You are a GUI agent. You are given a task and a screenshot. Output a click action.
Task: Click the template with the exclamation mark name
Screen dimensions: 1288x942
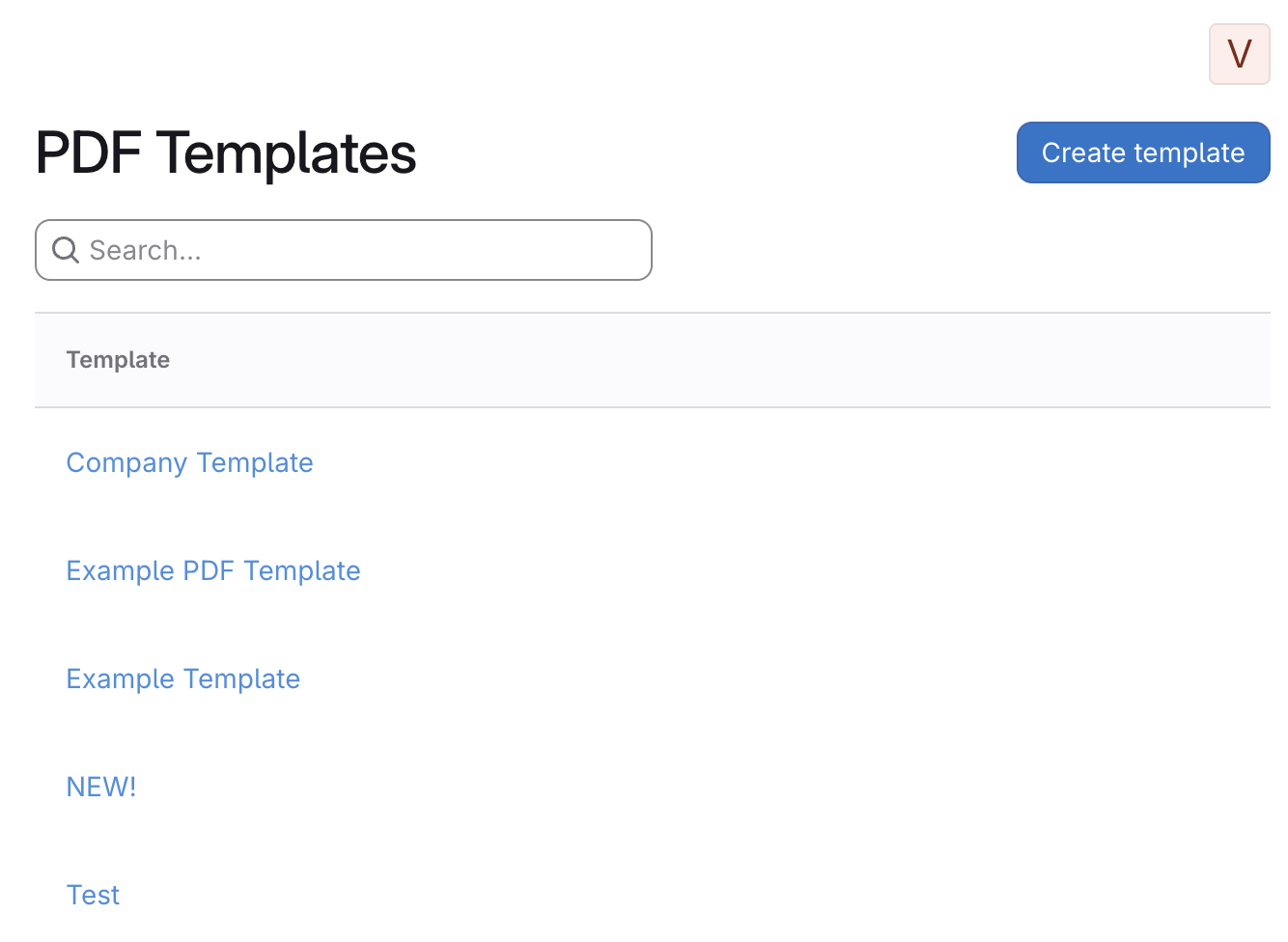pos(100,788)
